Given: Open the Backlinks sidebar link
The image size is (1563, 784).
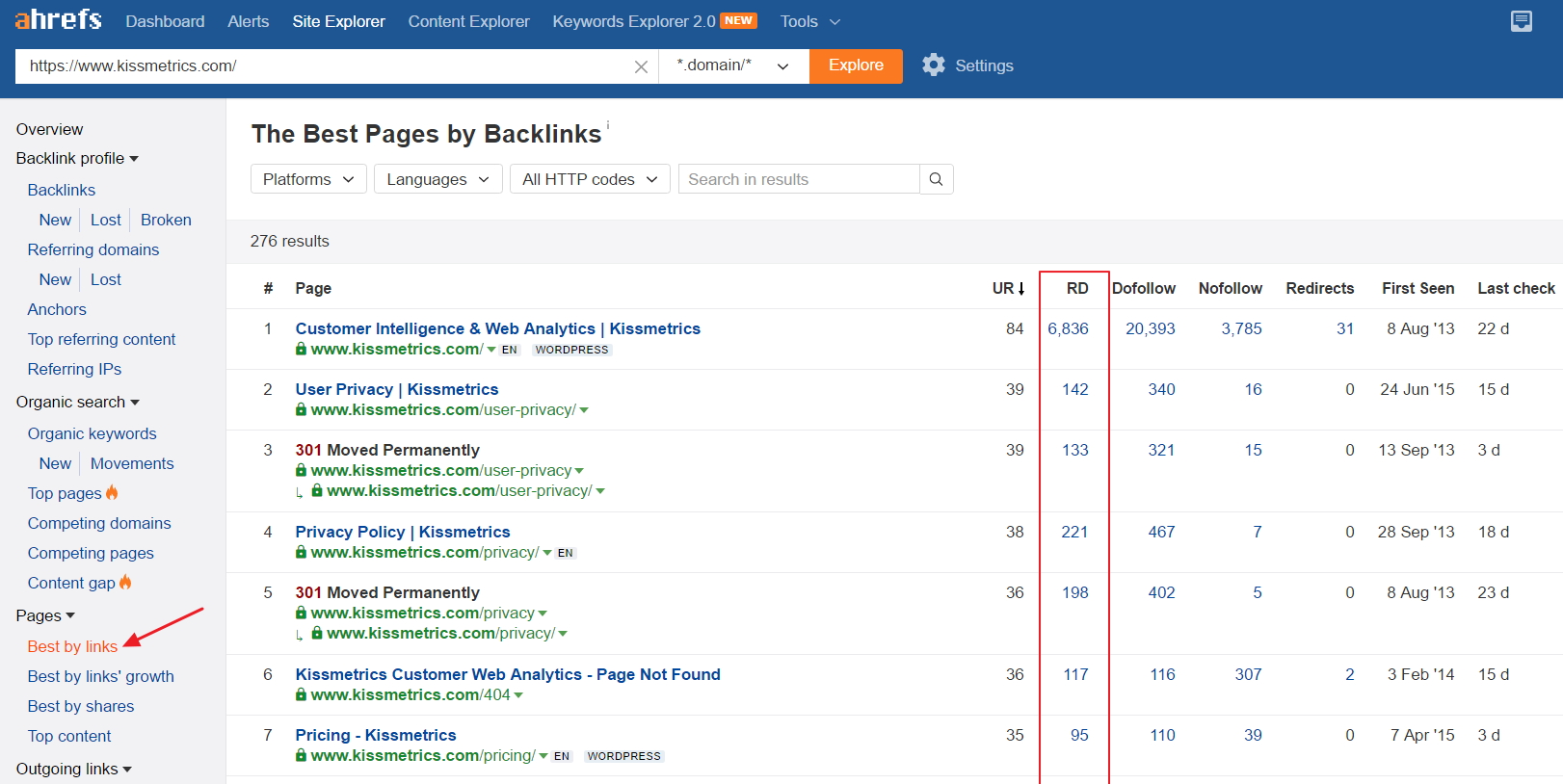Looking at the screenshot, I should [62, 190].
